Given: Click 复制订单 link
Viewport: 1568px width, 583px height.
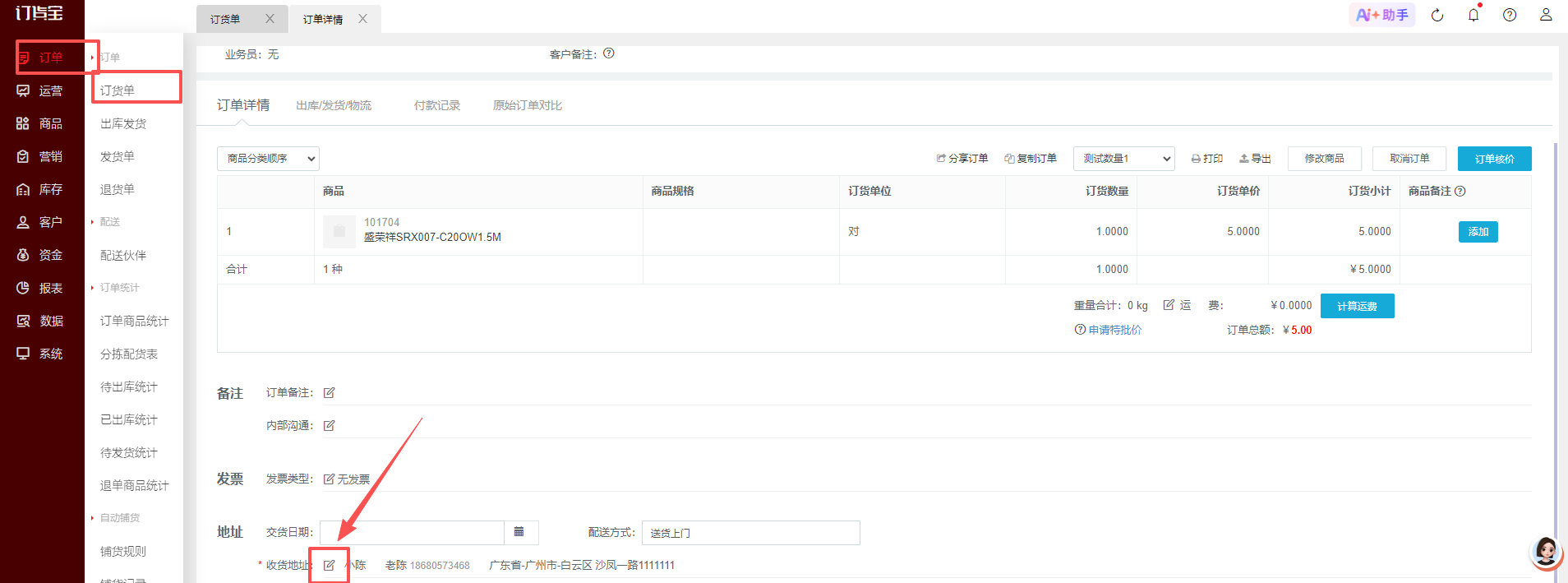Looking at the screenshot, I should [1031, 159].
